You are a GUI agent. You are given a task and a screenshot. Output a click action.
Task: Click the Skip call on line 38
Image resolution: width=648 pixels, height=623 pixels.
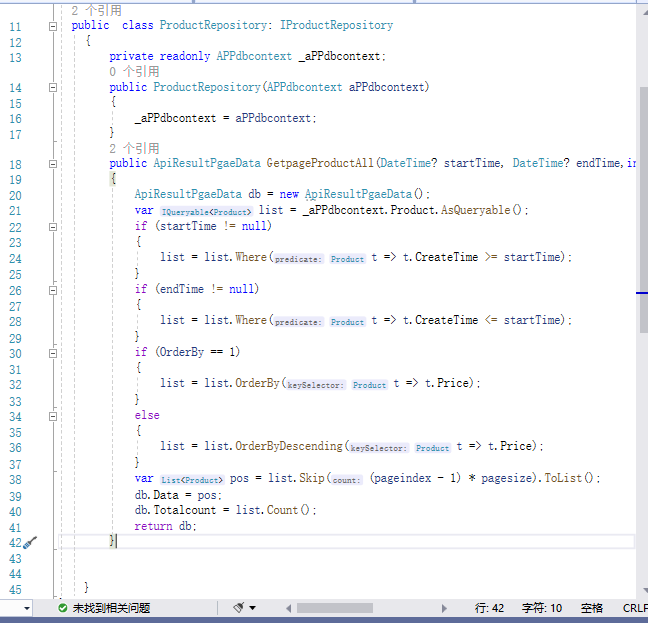[x=312, y=478]
